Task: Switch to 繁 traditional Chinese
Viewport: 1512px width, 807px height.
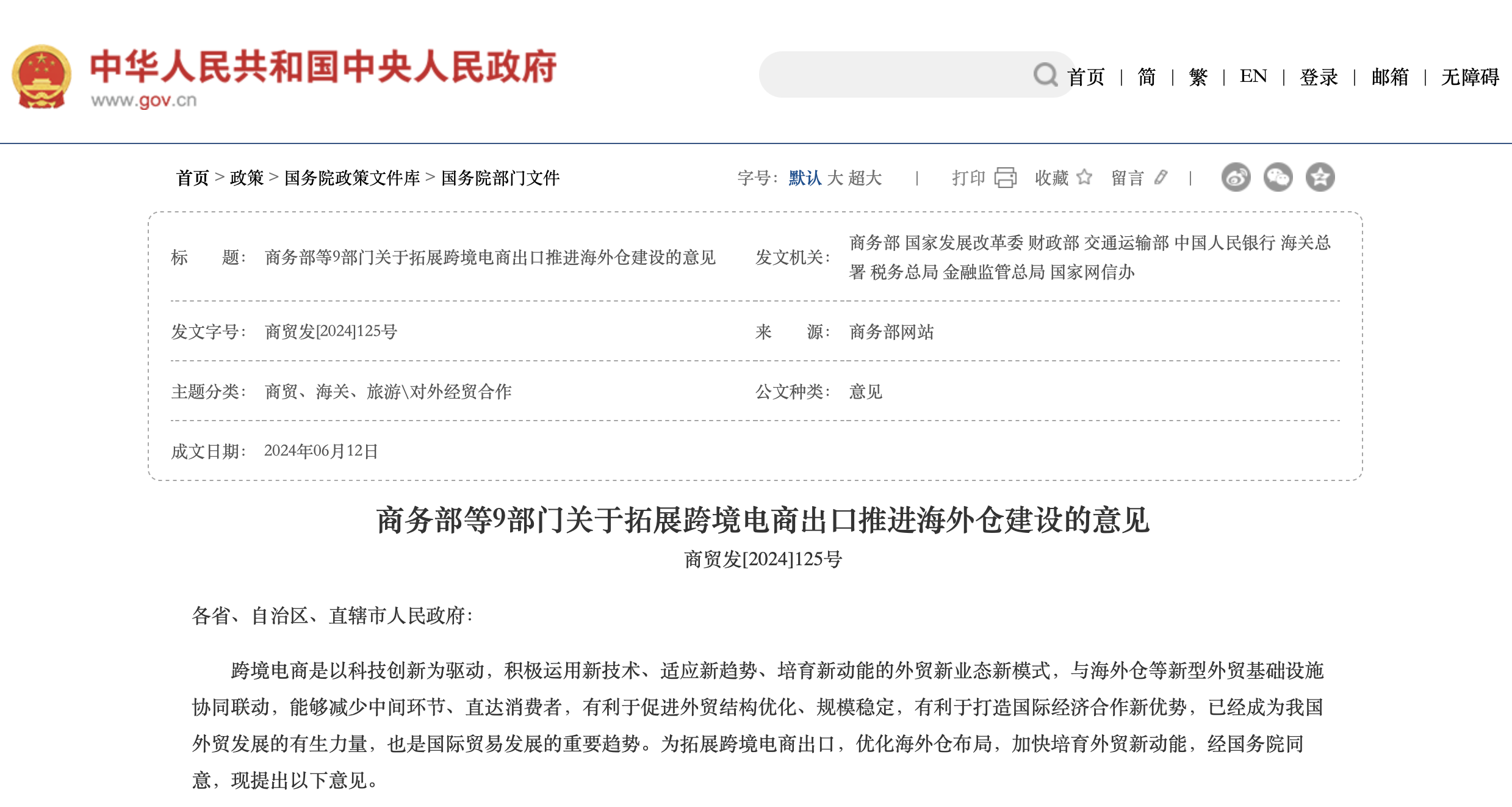Action: 1198,77
